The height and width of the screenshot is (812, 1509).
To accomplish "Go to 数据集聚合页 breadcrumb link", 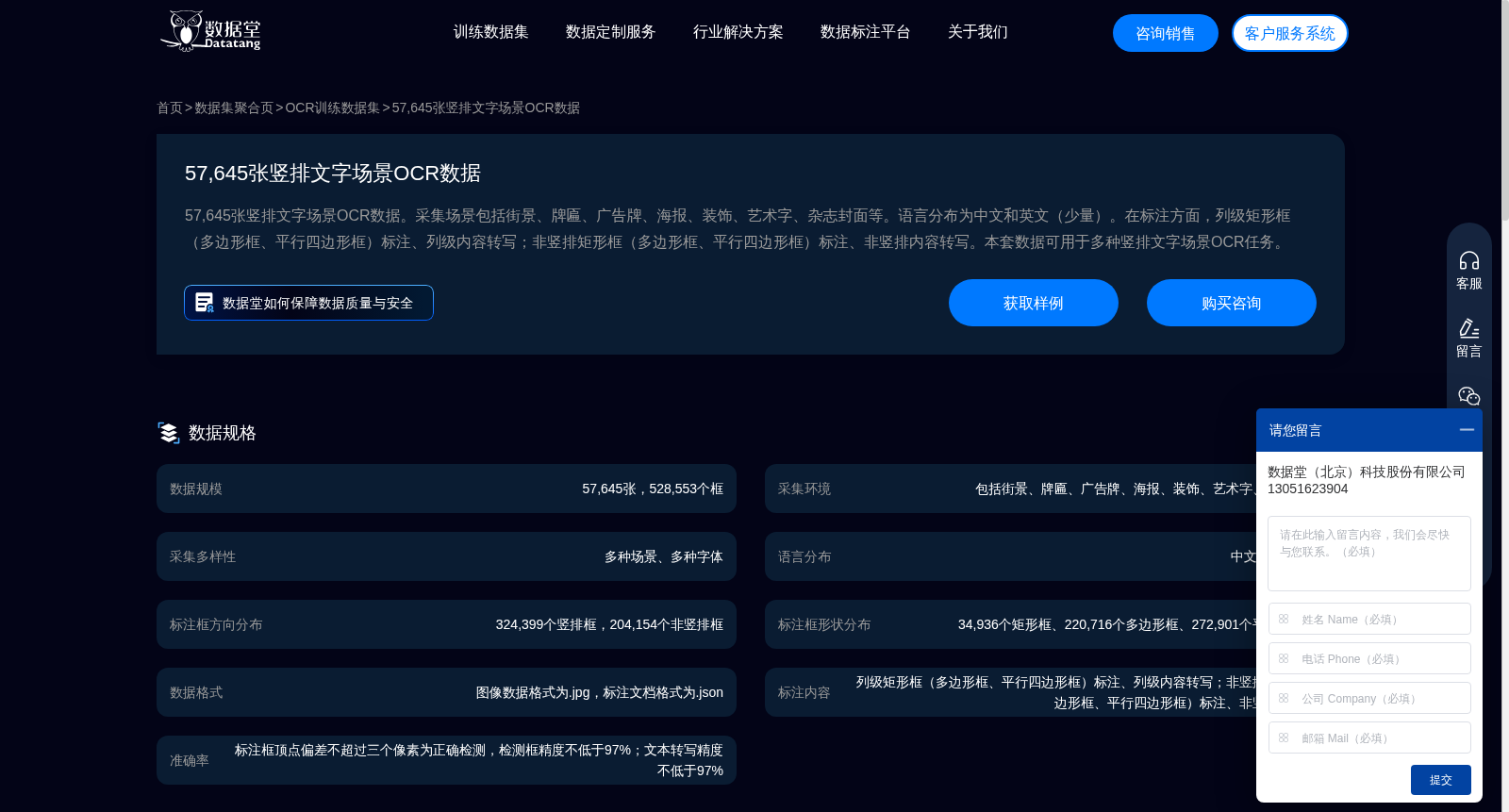I will (234, 108).
